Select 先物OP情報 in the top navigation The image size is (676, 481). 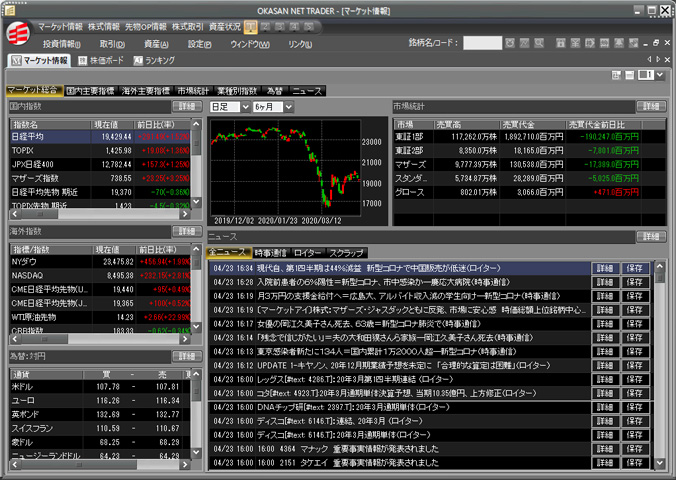tap(146, 27)
